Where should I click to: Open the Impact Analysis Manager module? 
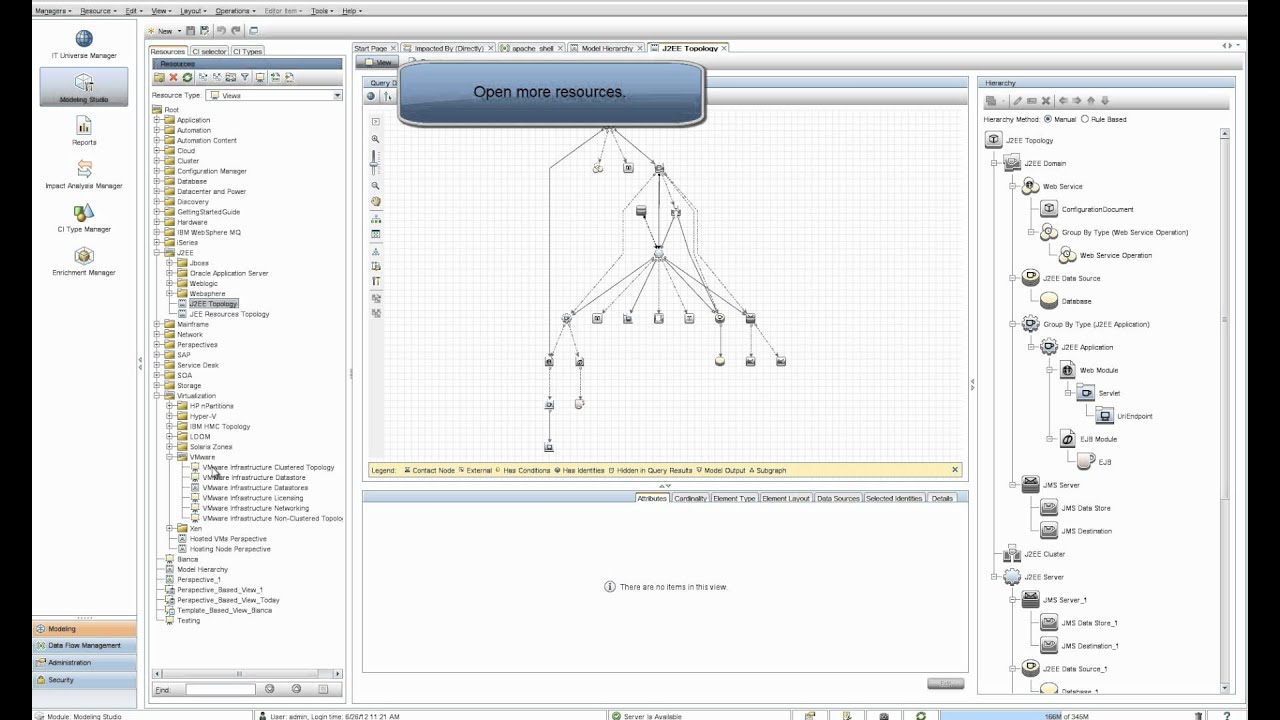tap(84, 175)
